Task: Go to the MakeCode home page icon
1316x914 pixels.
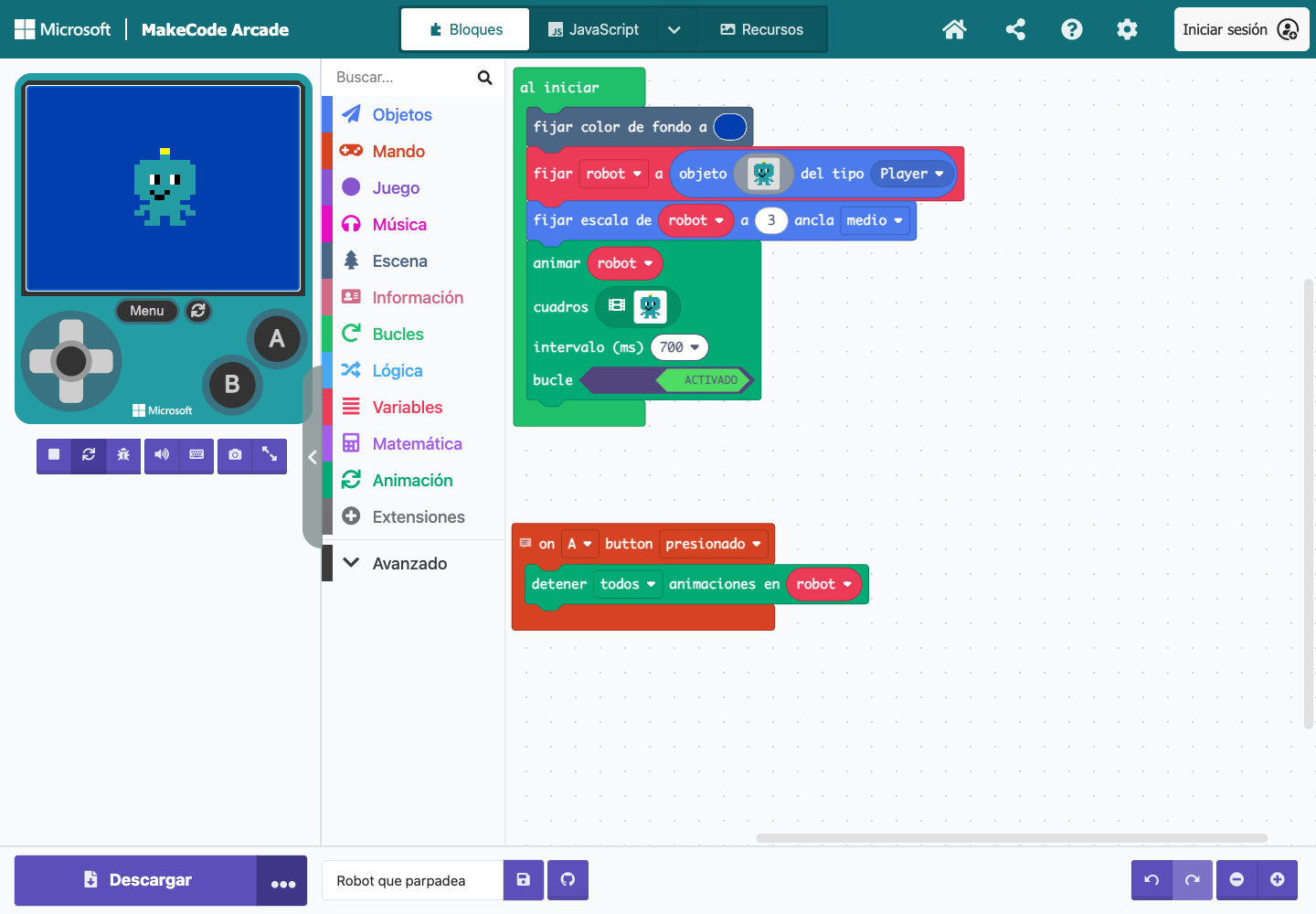Action: [954, 29]
